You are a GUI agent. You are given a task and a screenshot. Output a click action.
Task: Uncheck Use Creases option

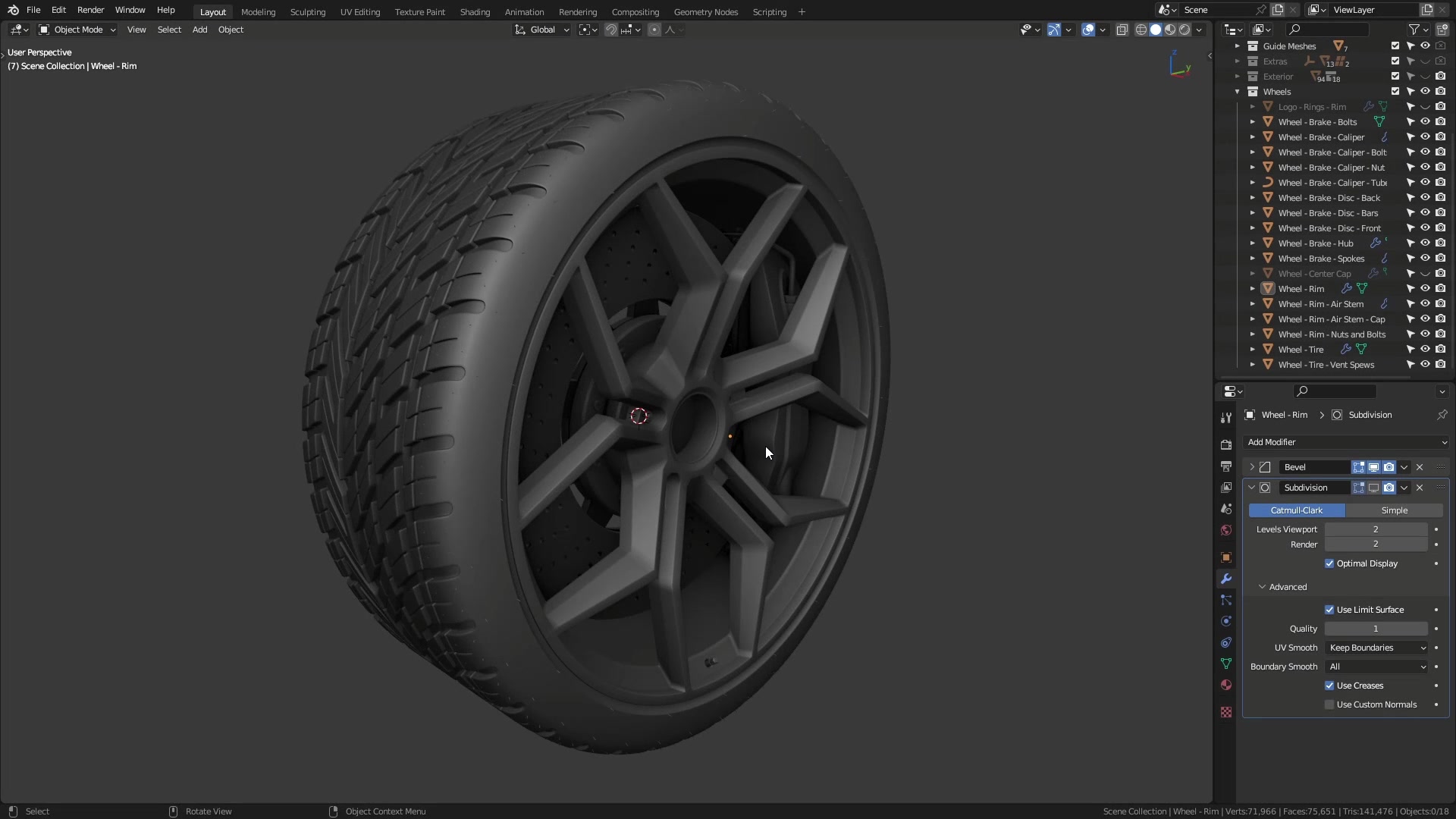pos(1329,686)
